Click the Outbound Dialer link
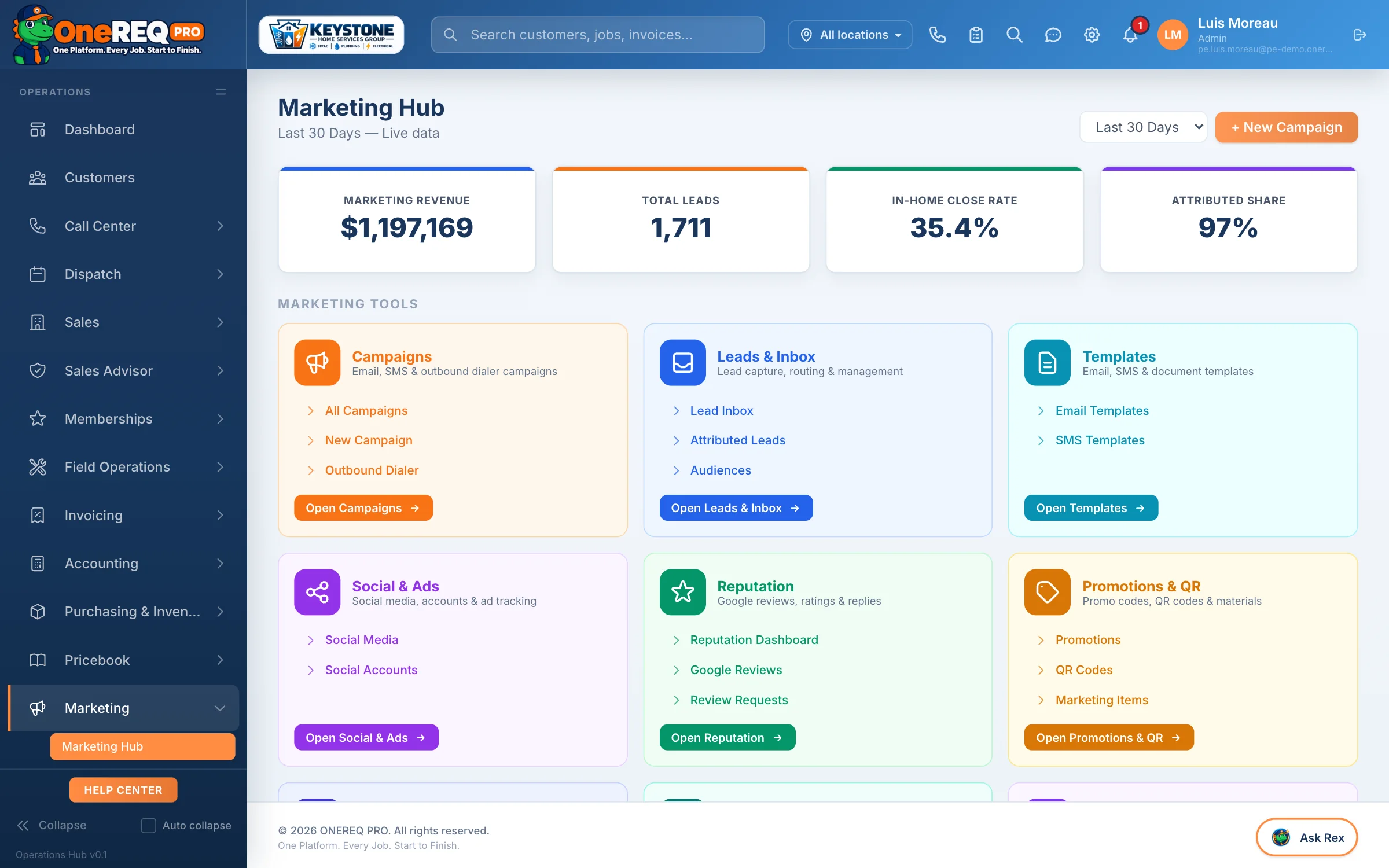Viewport: 1389px width, 868px height. [x=372, y=470]
